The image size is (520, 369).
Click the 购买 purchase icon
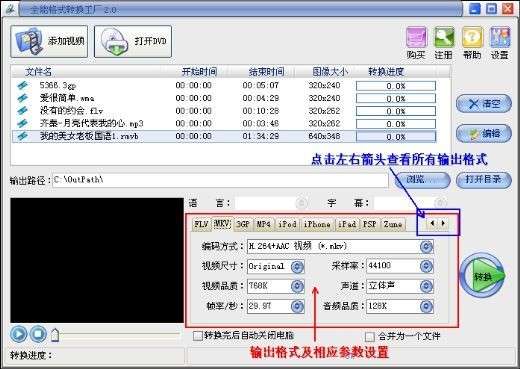[x=416, y=43]
